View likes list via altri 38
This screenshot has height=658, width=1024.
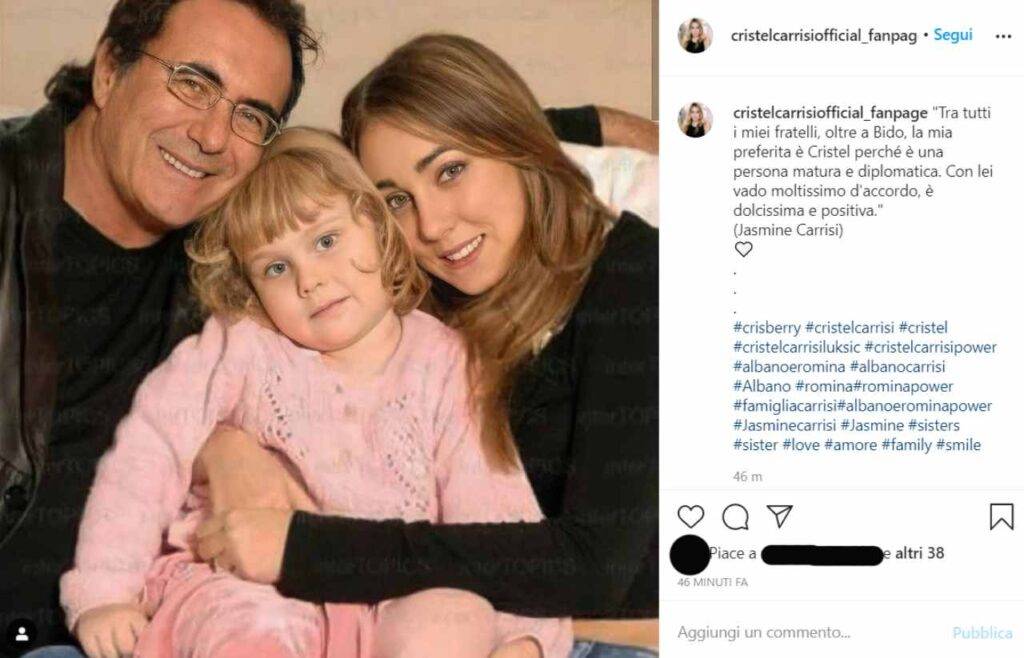[920, 554]
